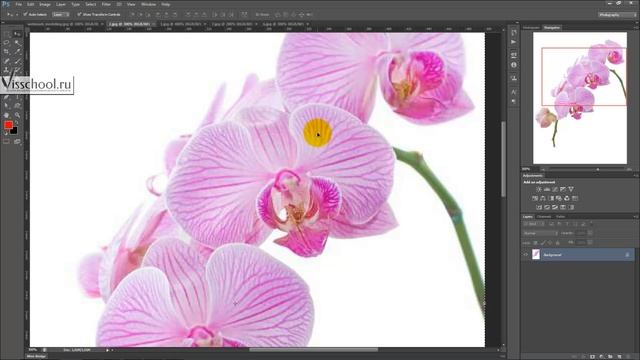The image size is (640, 360).
Task: Open the Help menu
Action: (165, 4)
